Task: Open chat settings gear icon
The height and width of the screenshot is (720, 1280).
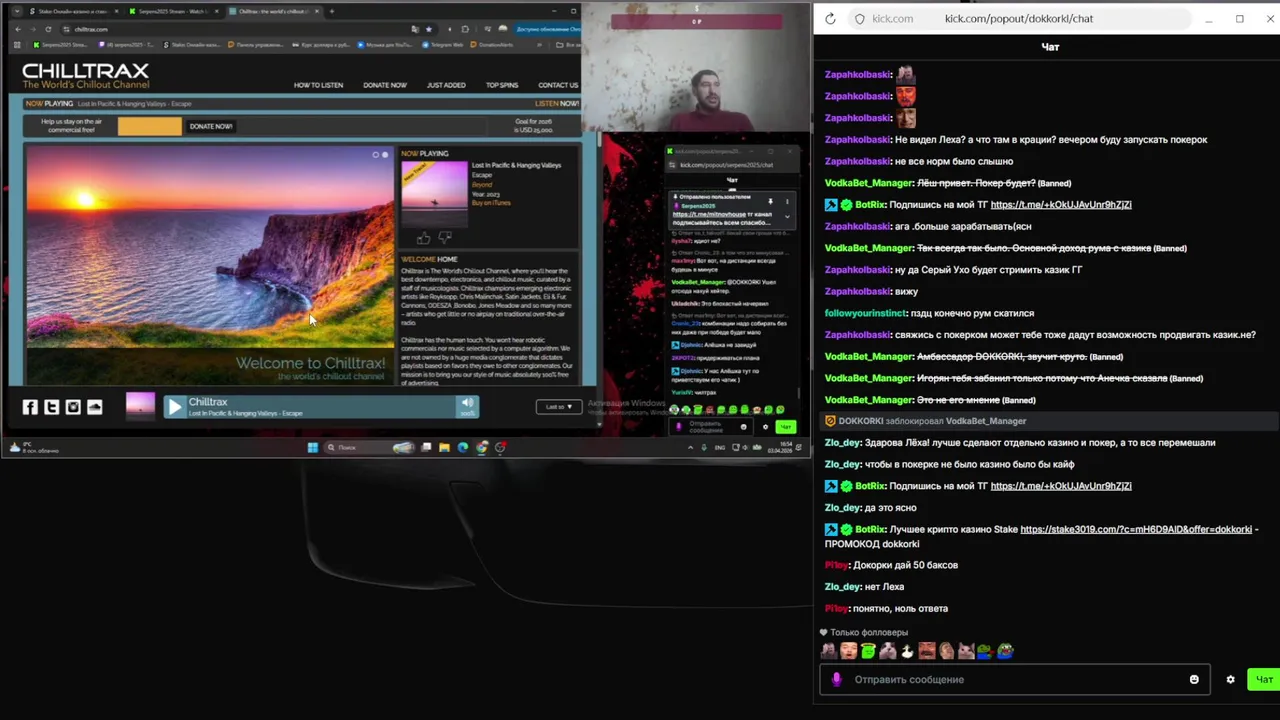Action: tap(1230, 679)
